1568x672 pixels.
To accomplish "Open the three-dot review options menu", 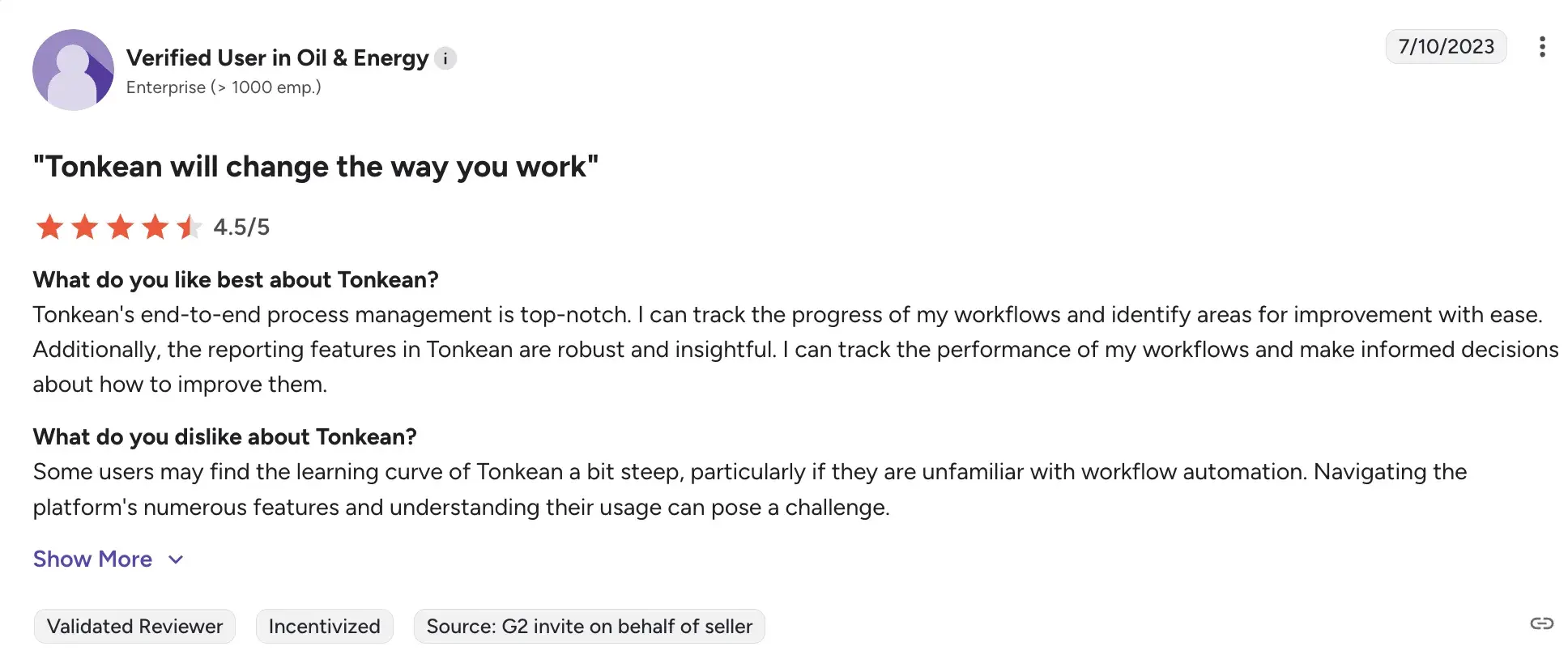I will 1541,47.
